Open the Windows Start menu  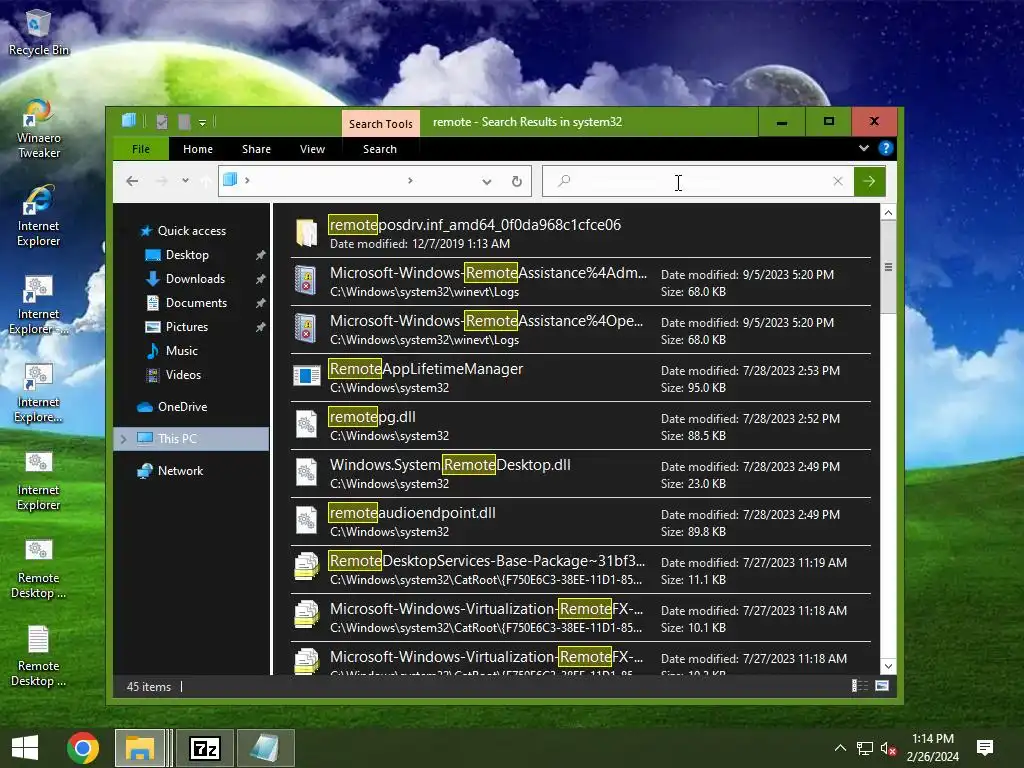(x=25, y=748)
